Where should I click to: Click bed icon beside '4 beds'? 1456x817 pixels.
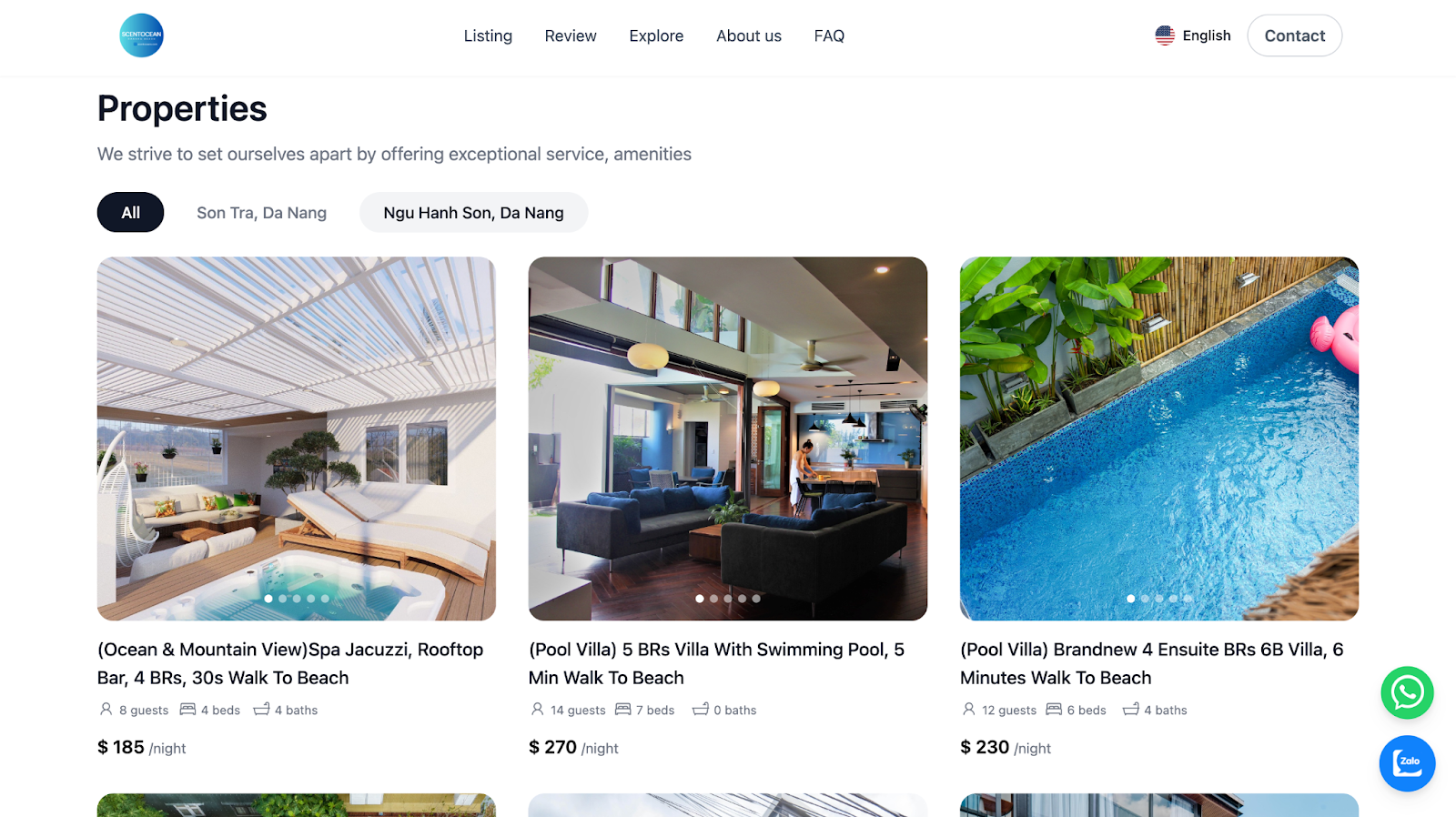(x=188, y=709)
